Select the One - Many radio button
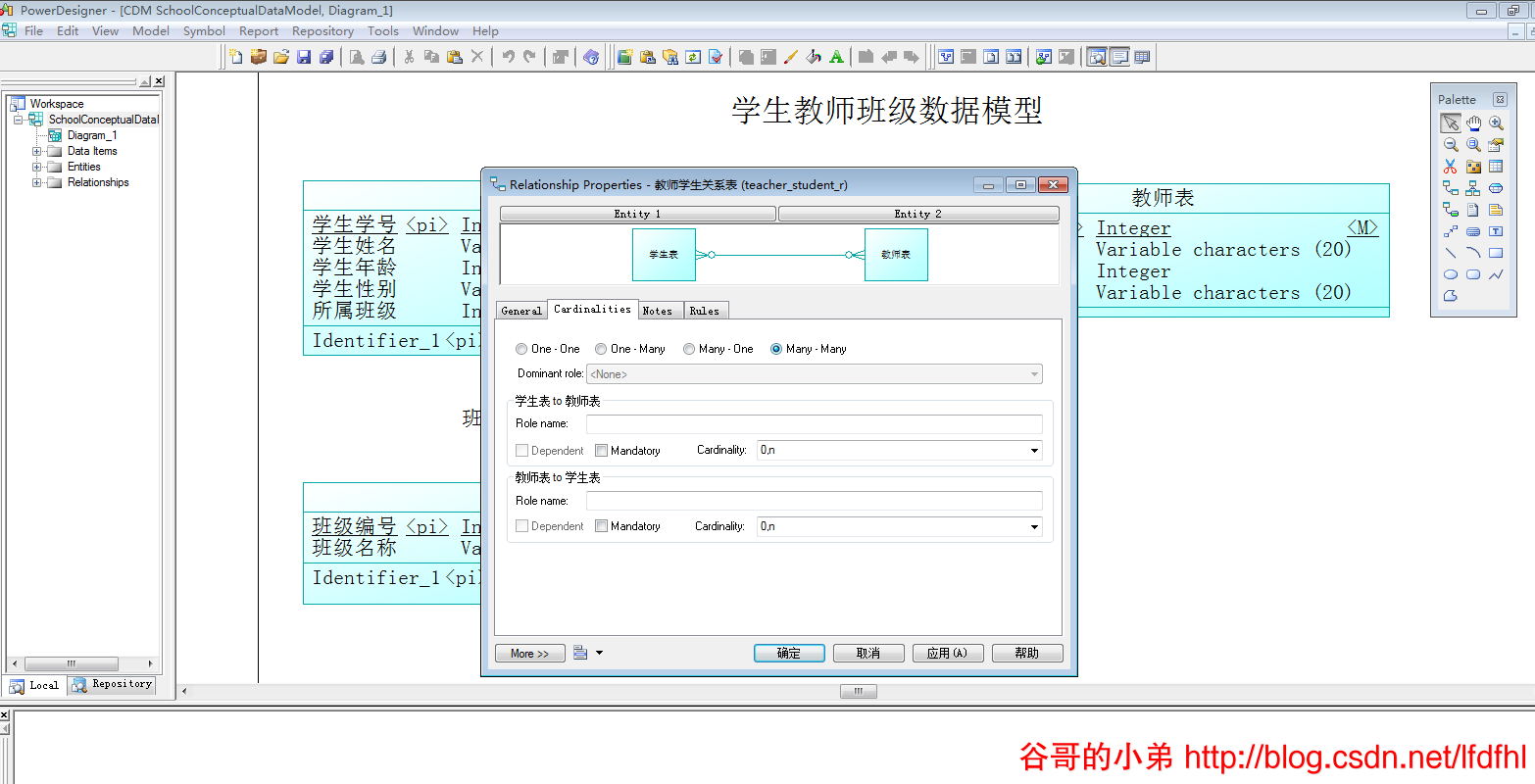This screenshot has width=1535, height=784. click(601, 349)
